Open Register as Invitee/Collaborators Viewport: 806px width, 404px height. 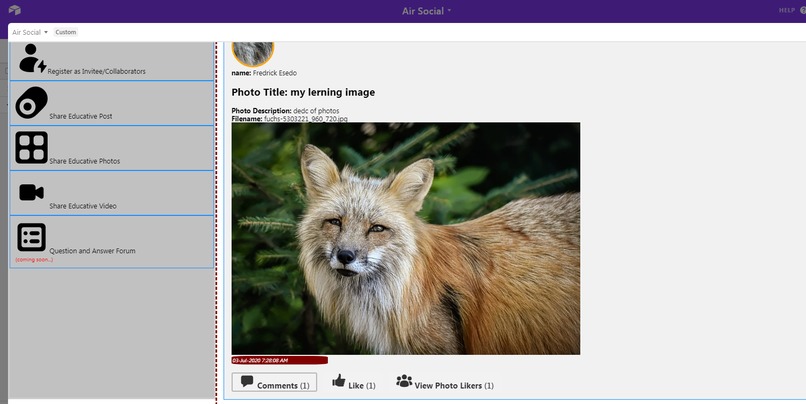[x=112, y=61]
